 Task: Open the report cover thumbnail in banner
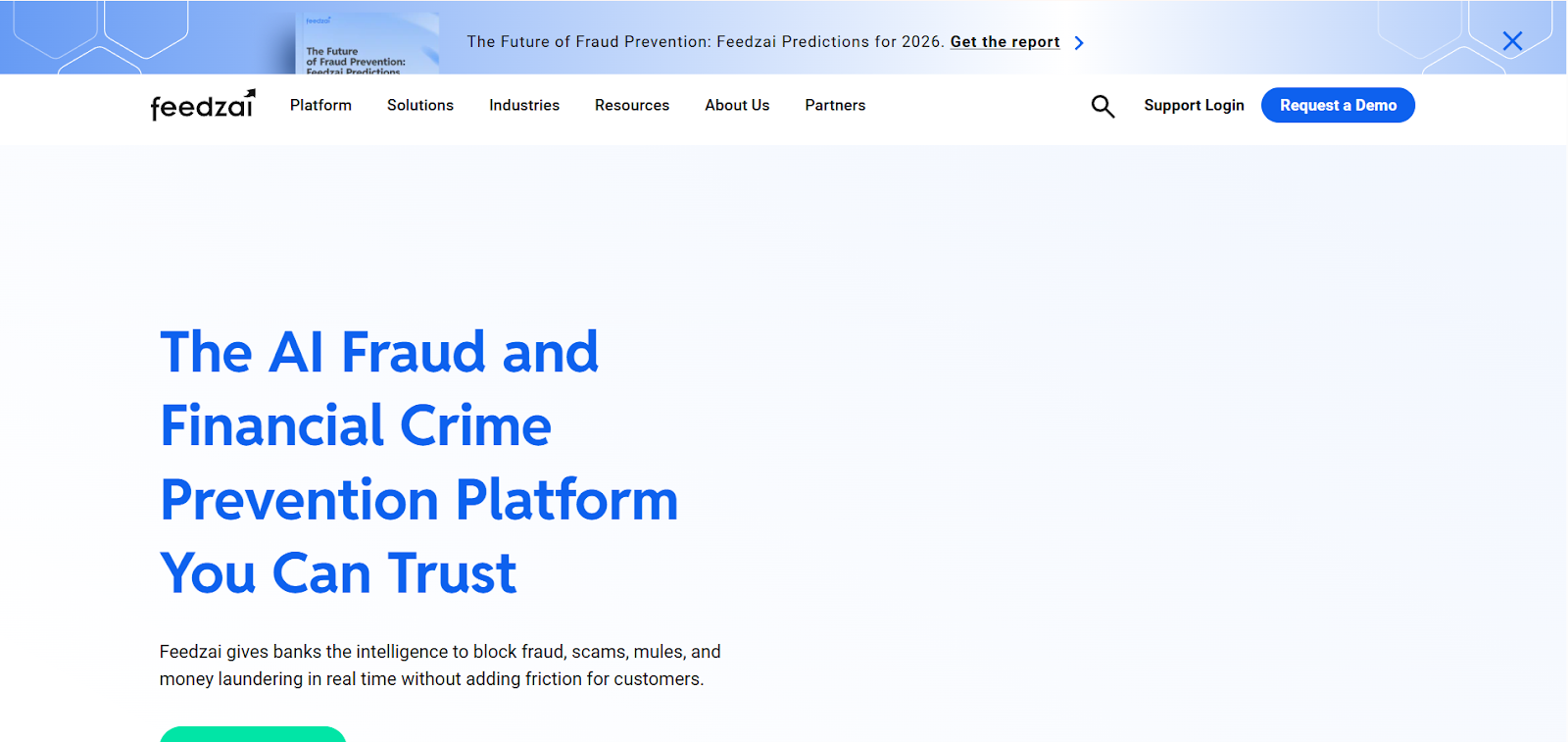(x=367, y=43)
